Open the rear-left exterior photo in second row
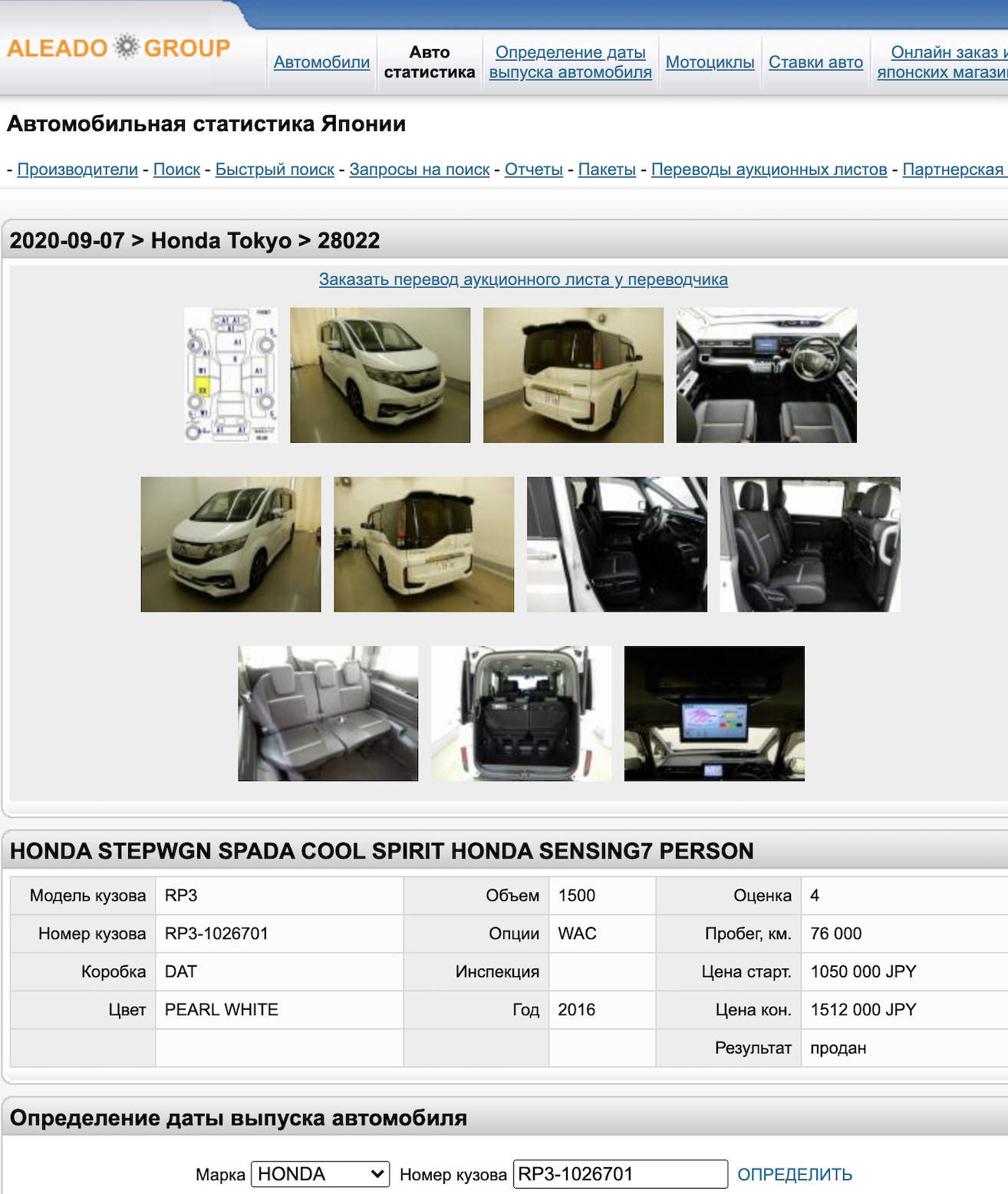Image resolution: width=1008 pixels, height=1194 pixels. pyautogui.click(x=424, y=544)
